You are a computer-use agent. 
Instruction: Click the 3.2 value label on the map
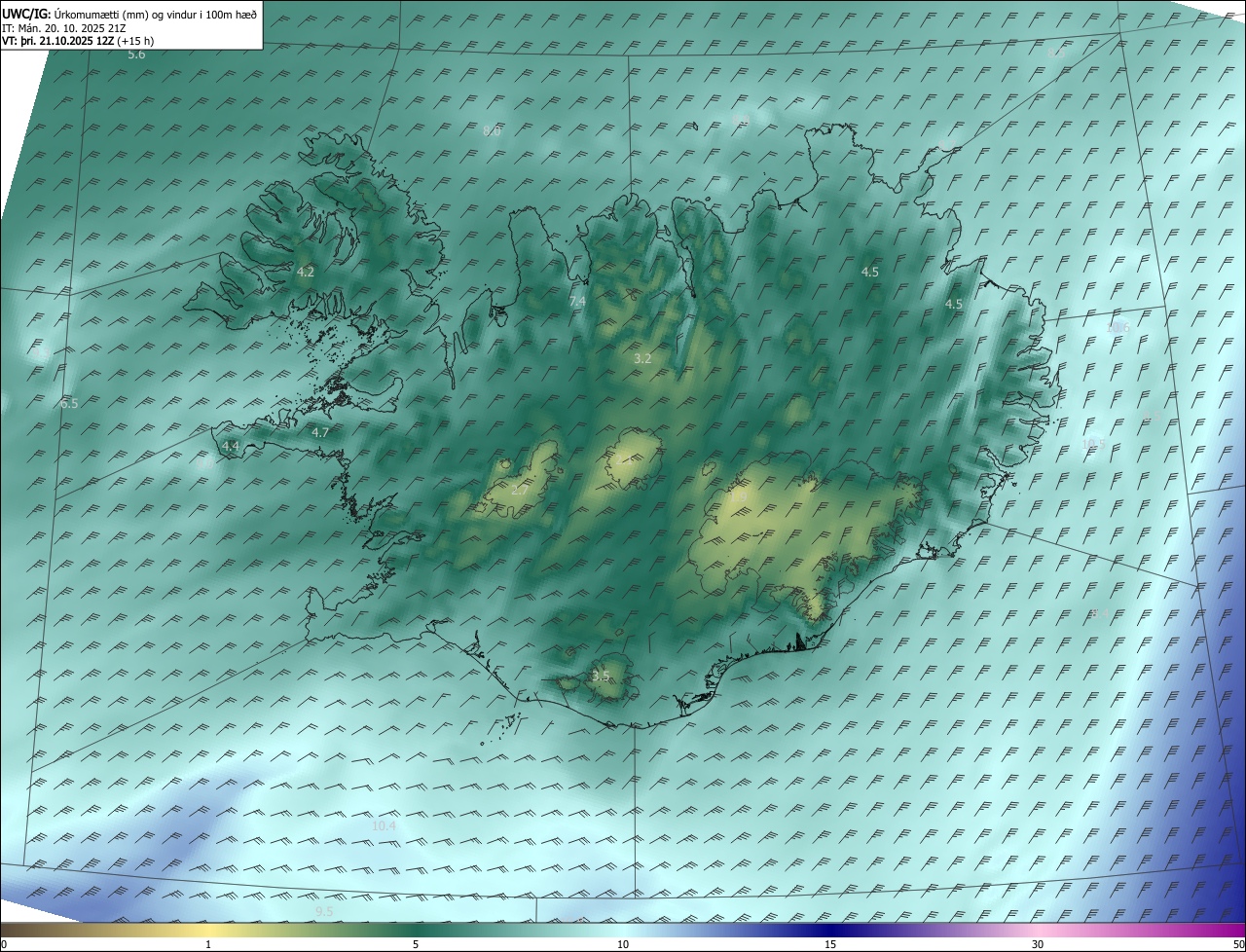642,358
